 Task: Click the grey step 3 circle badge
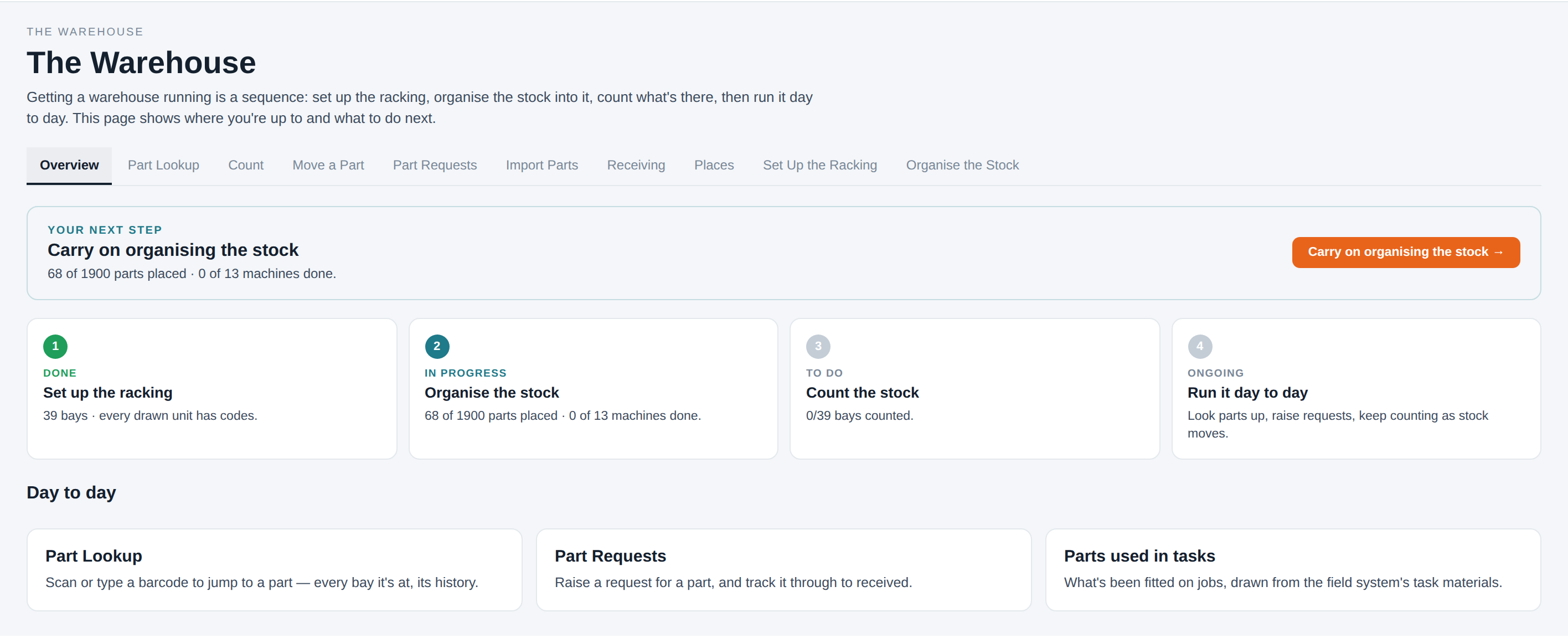pos(818,346)
